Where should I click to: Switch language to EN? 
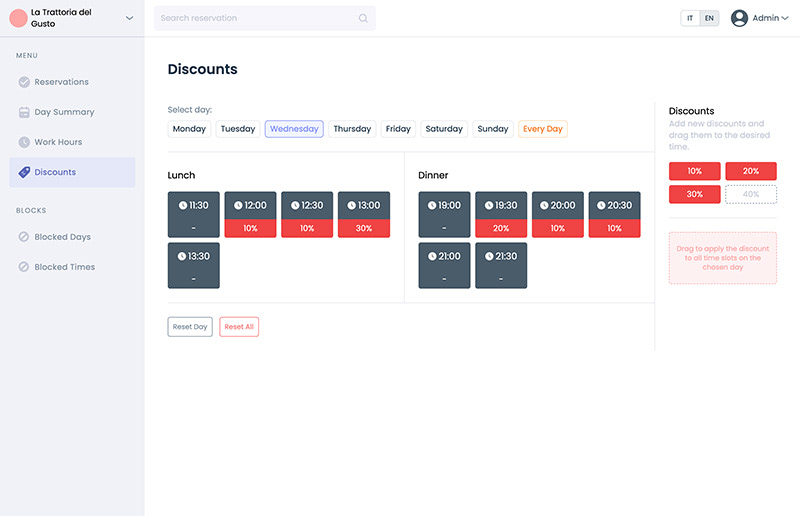pos(709,18)
